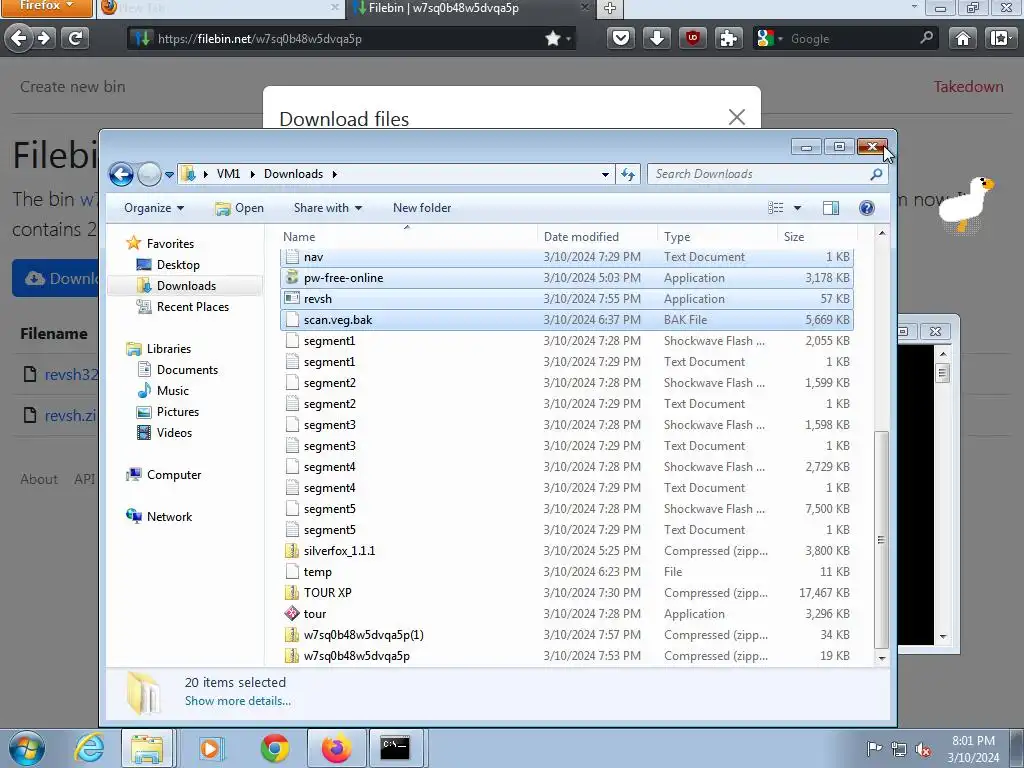Click the file list scroll up arrow
This screenshot has height=768, width=1024.
(x=882, y=233)
